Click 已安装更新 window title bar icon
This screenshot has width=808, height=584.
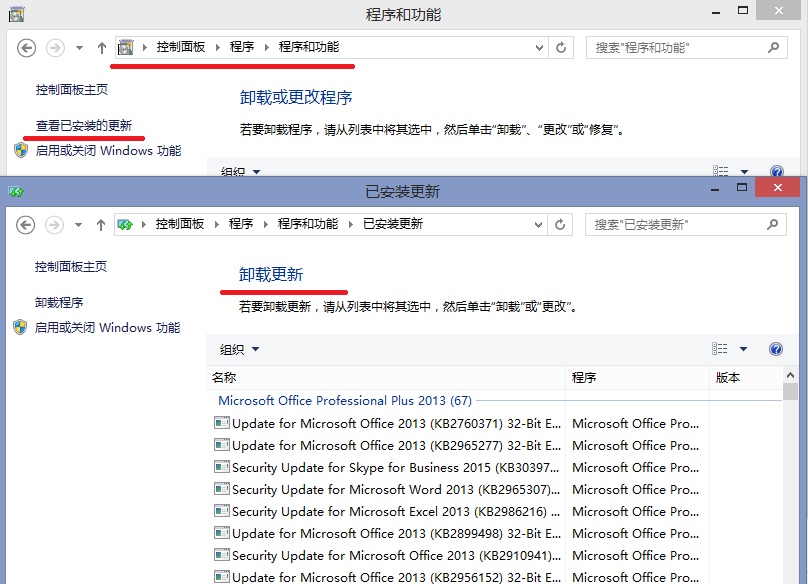coord(16,192)
